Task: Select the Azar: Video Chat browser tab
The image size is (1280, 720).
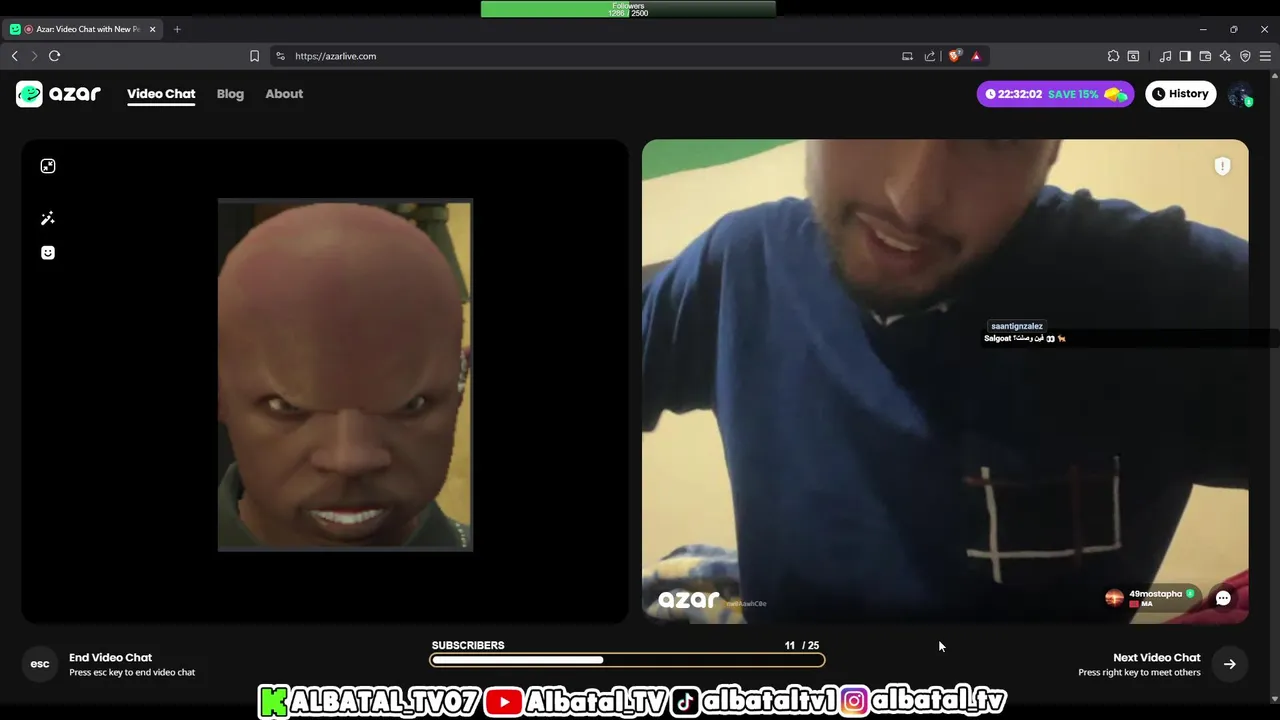Action: click(84, 29)
